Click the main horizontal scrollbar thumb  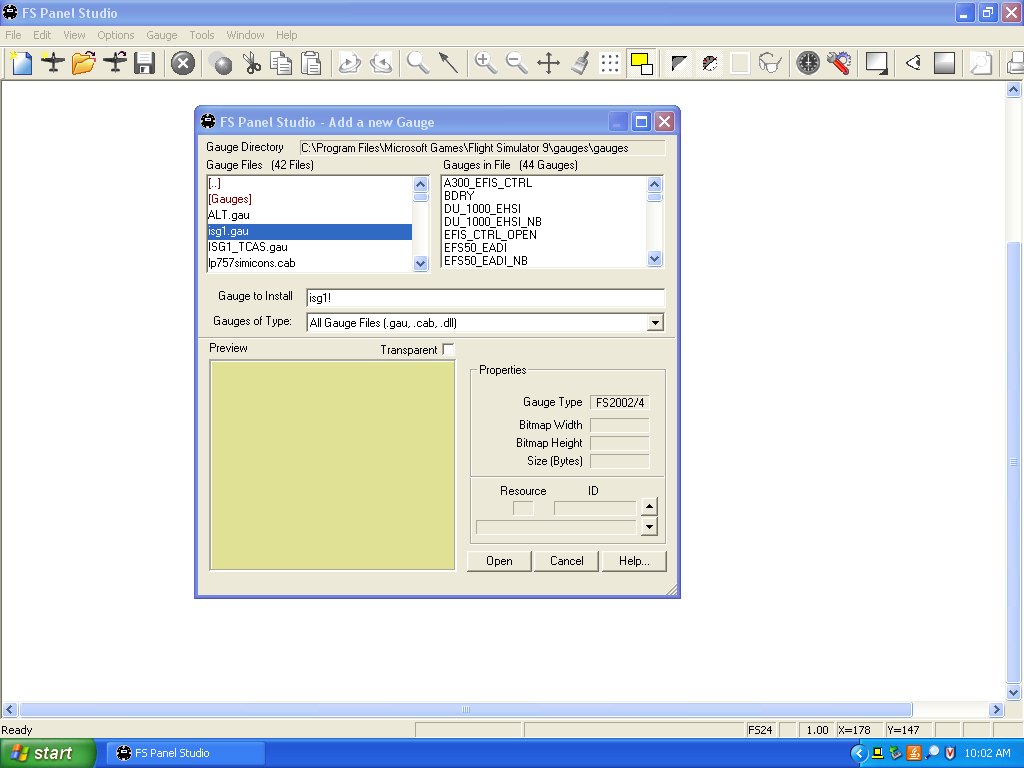(466, 709)
